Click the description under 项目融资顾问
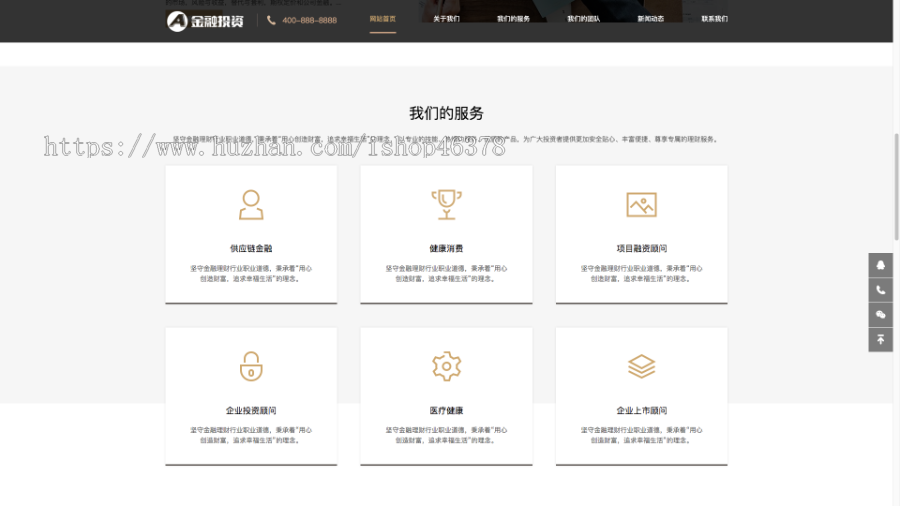This screenshot has width=900, height=506. [x=642, y=273]
